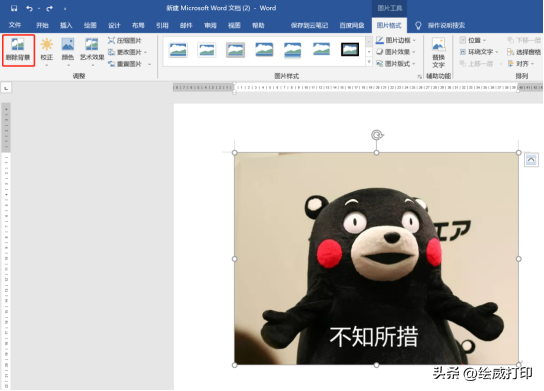Click the bottom-center resize handle of picture

(x=376, y=365)
